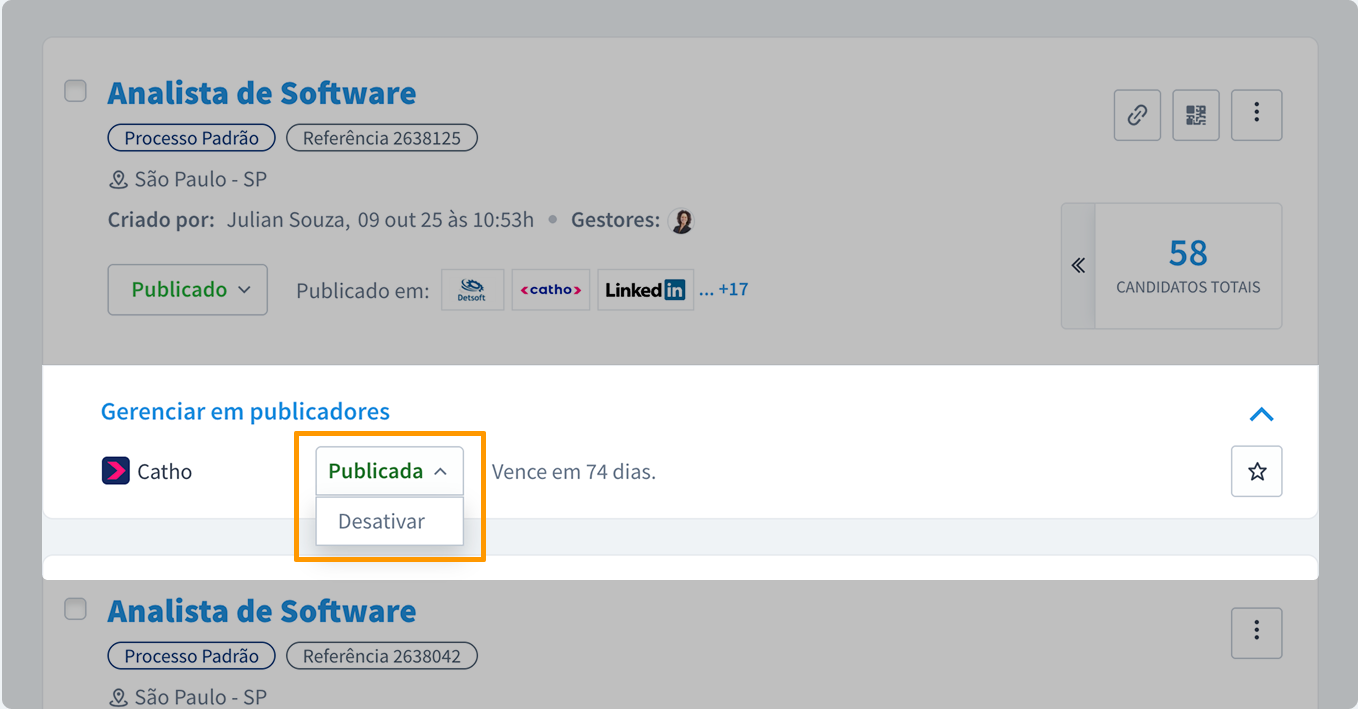
Task: Open the first Analista de Software job title
Action: point(262,93)
